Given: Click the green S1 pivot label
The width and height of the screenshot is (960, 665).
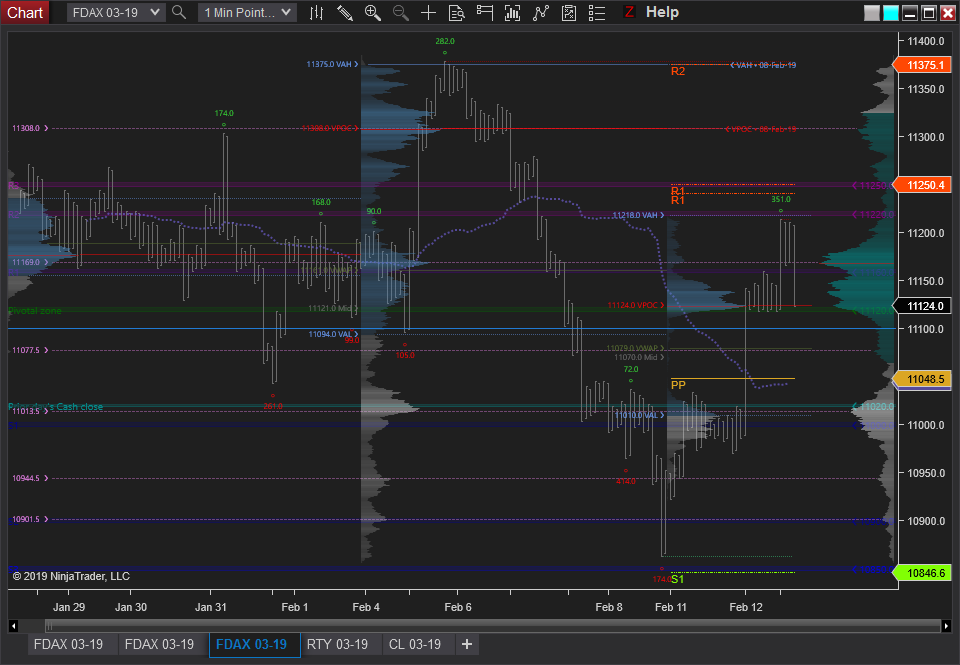Looking at the screenshot, I should 677,579.
